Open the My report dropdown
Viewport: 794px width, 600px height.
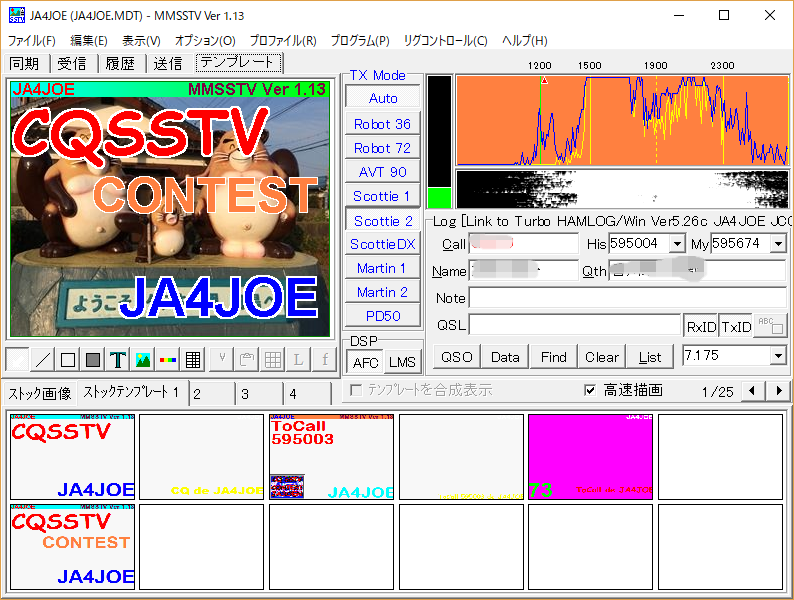778,244
